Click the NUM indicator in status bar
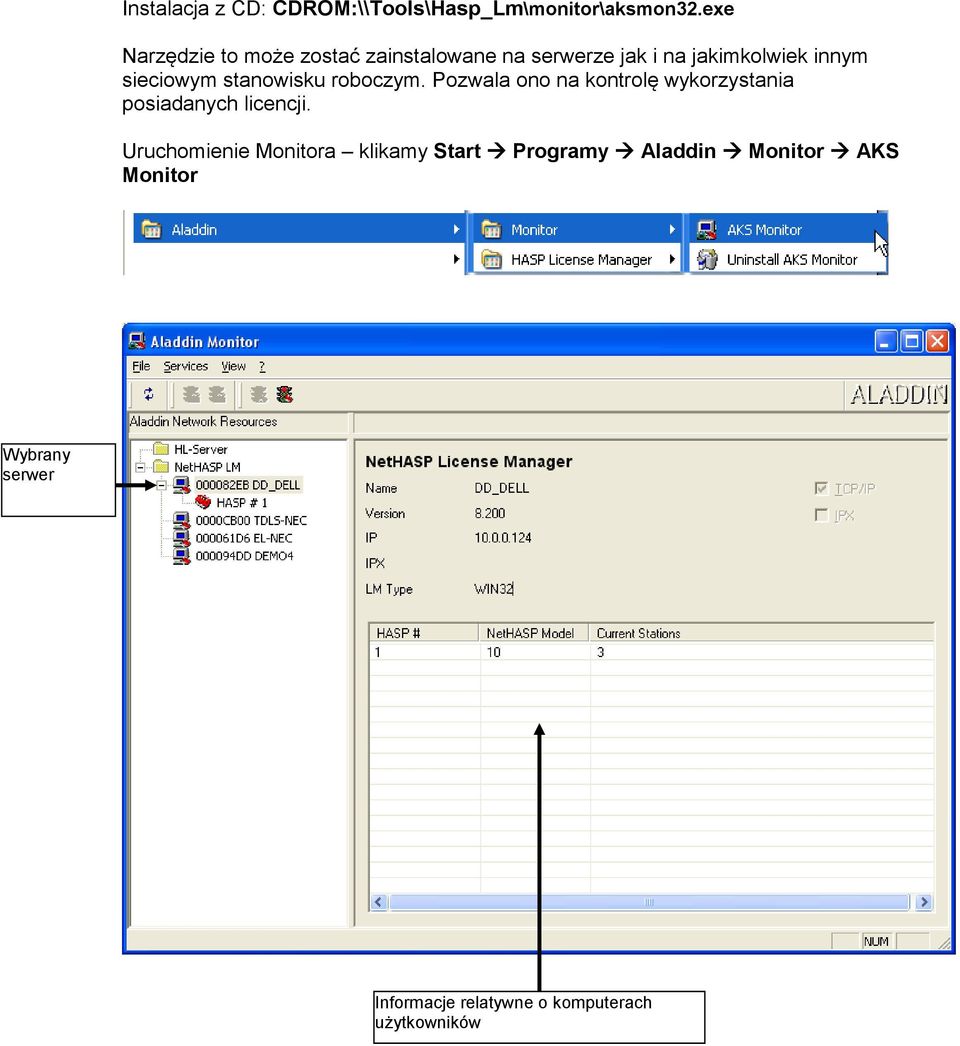Viewport: 960px width, 1046px height. (876, 941)
